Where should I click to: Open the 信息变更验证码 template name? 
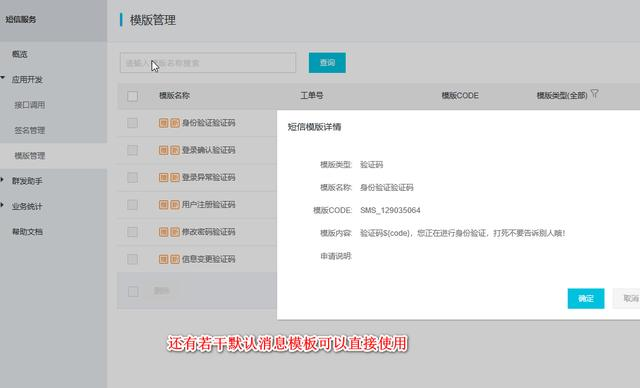tap(208, 259)
